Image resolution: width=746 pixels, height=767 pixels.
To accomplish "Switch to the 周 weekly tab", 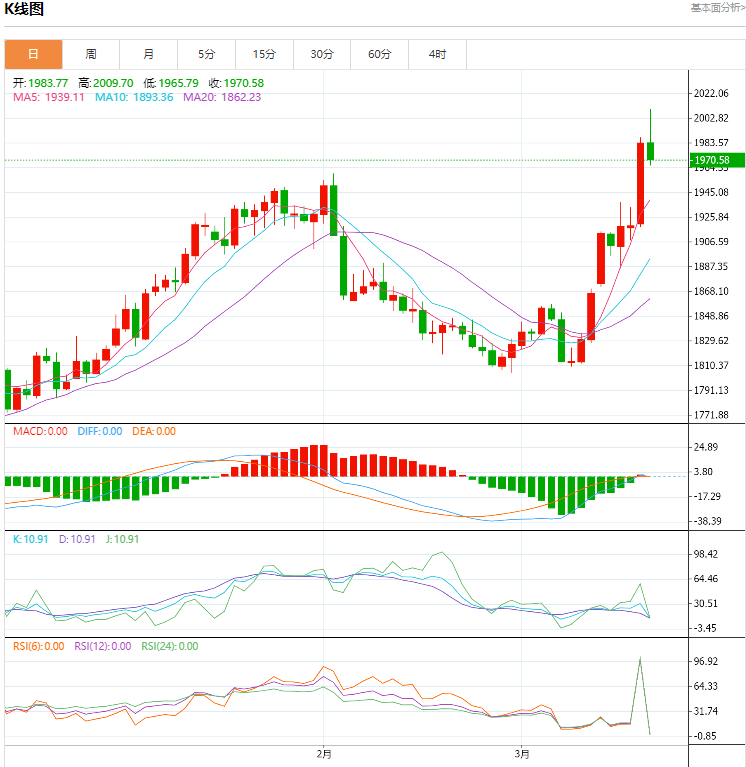I will pyautogui.click(x=91, y=54).
